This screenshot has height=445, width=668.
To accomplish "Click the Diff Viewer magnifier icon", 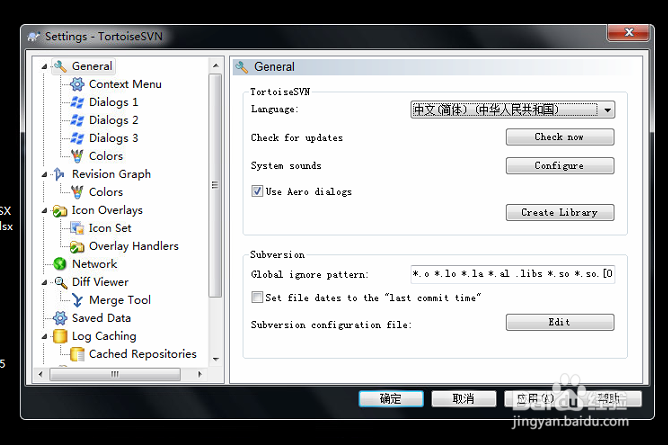I will pyautogui.click(x=61, y=282).
